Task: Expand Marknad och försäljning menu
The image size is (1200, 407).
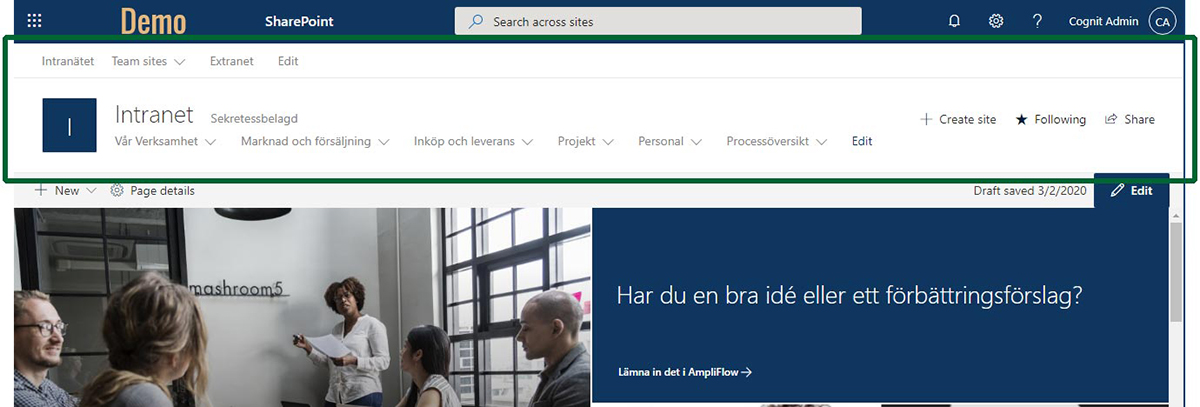Action: click(315, 142)
